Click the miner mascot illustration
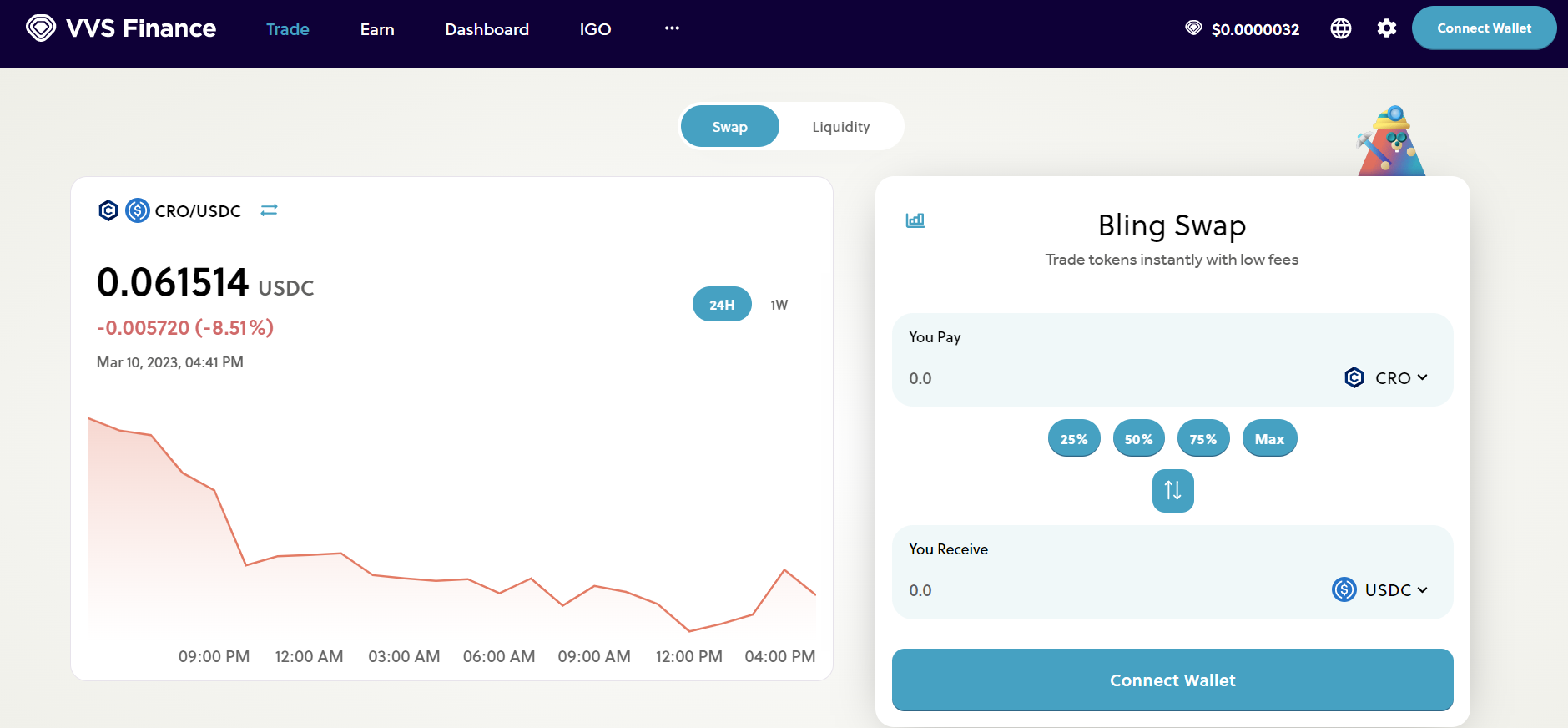 [x=1392, y=141]
